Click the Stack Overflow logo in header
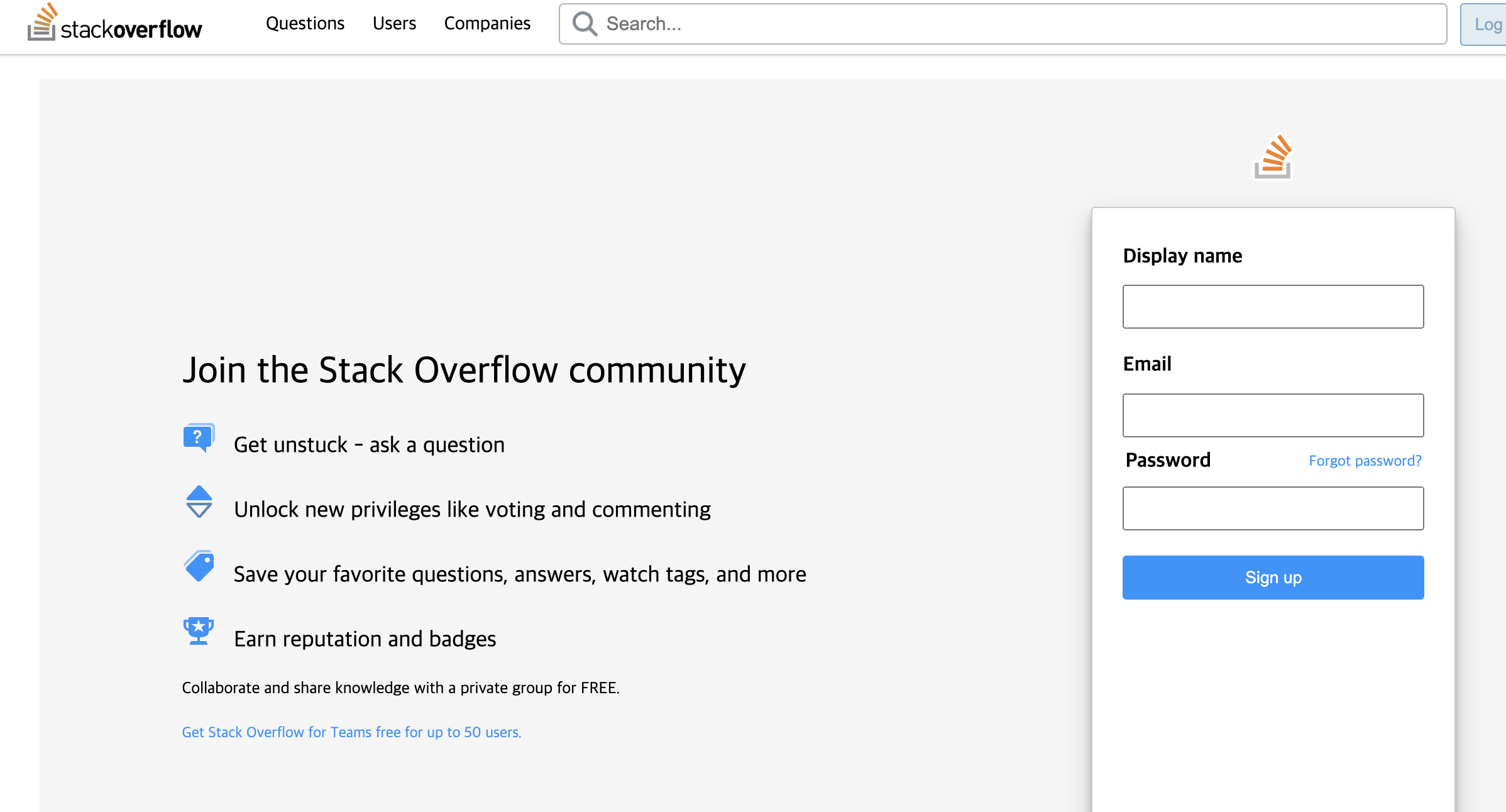The image size is (1506, 812). (114, 23)
